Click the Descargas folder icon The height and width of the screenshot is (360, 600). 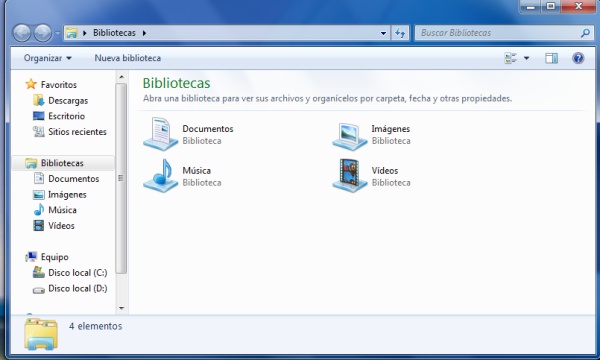pyautogui.click(x=39, y=100)
